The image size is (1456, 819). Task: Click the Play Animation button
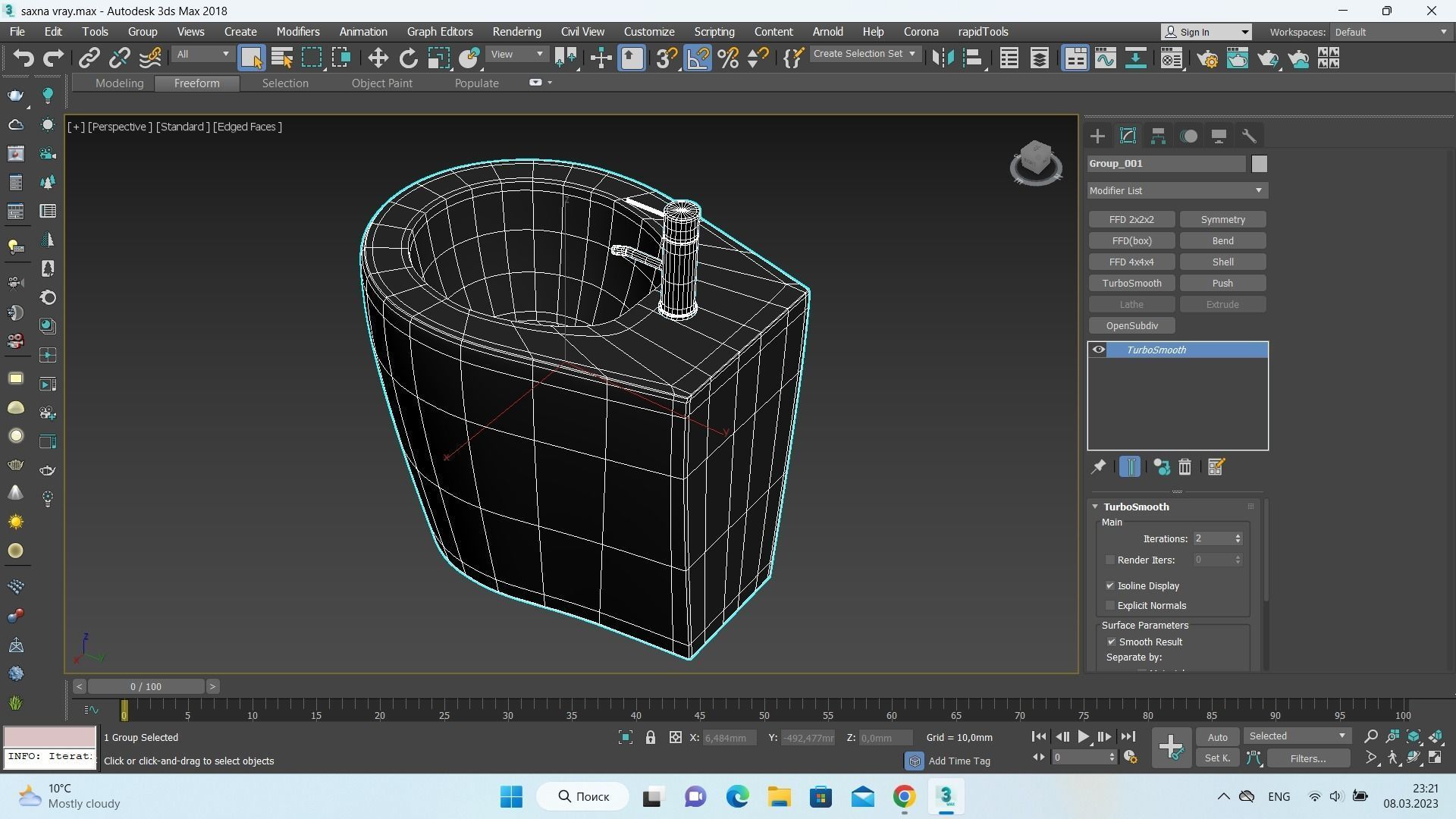click(1083, 737)
